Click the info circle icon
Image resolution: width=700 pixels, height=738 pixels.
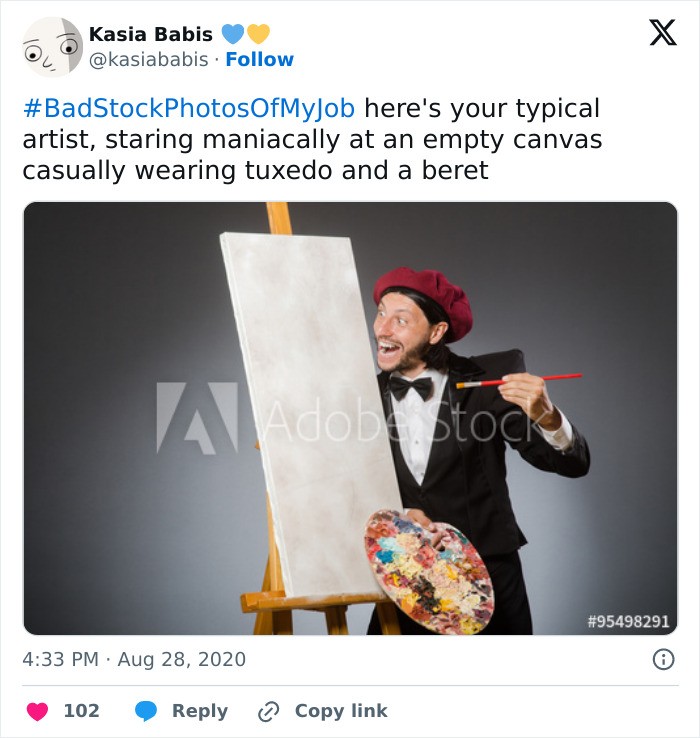[x=662, y=660]
